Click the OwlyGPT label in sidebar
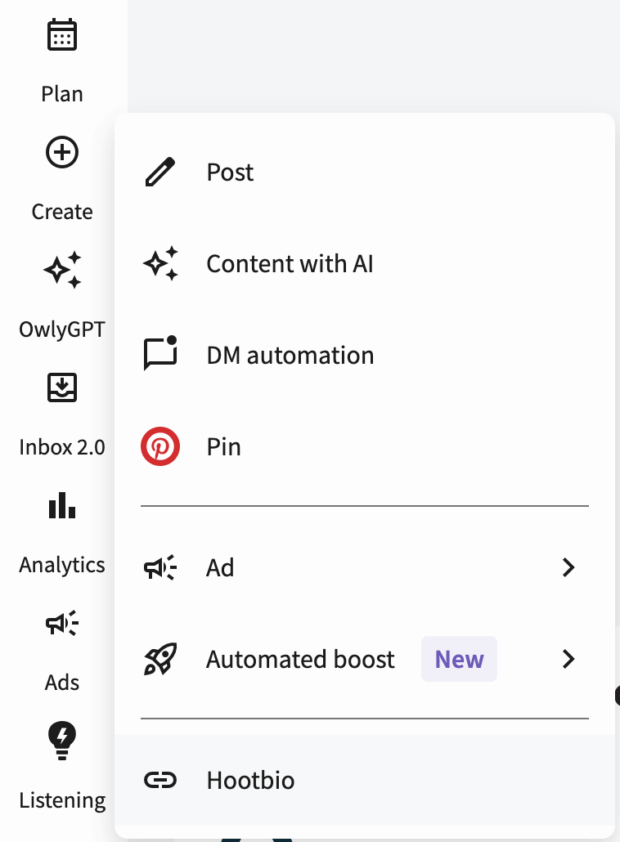Screen dimensions: 620x842 point(62,329)
